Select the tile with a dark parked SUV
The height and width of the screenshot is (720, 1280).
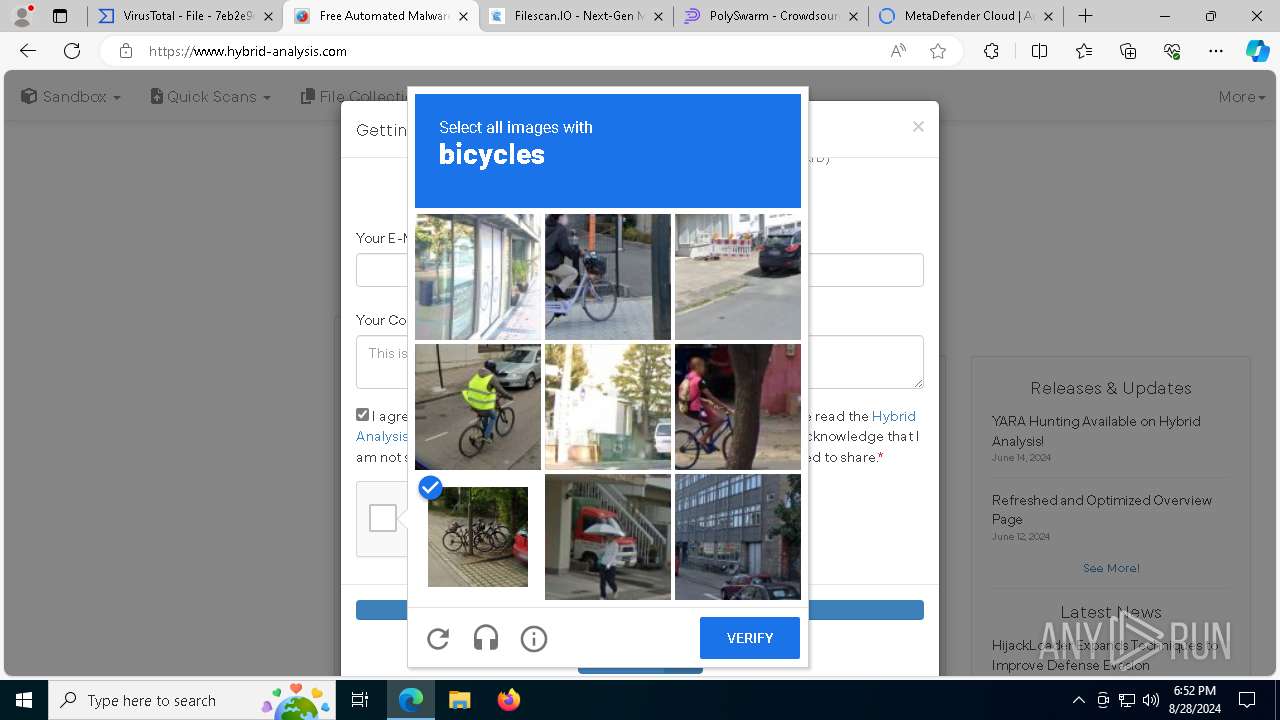[x=738, y=277]
